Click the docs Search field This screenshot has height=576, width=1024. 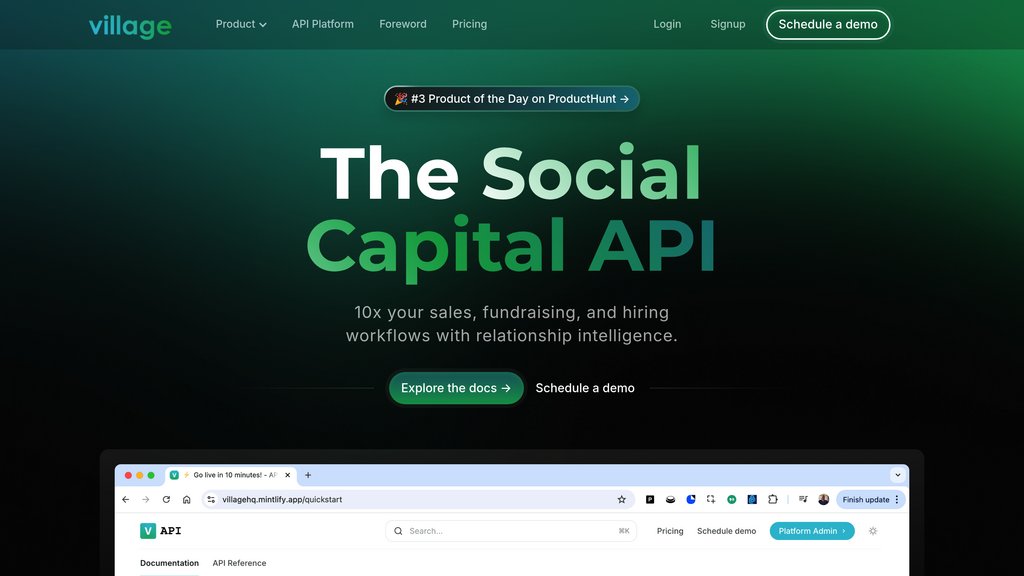click(x=511, y=531)
